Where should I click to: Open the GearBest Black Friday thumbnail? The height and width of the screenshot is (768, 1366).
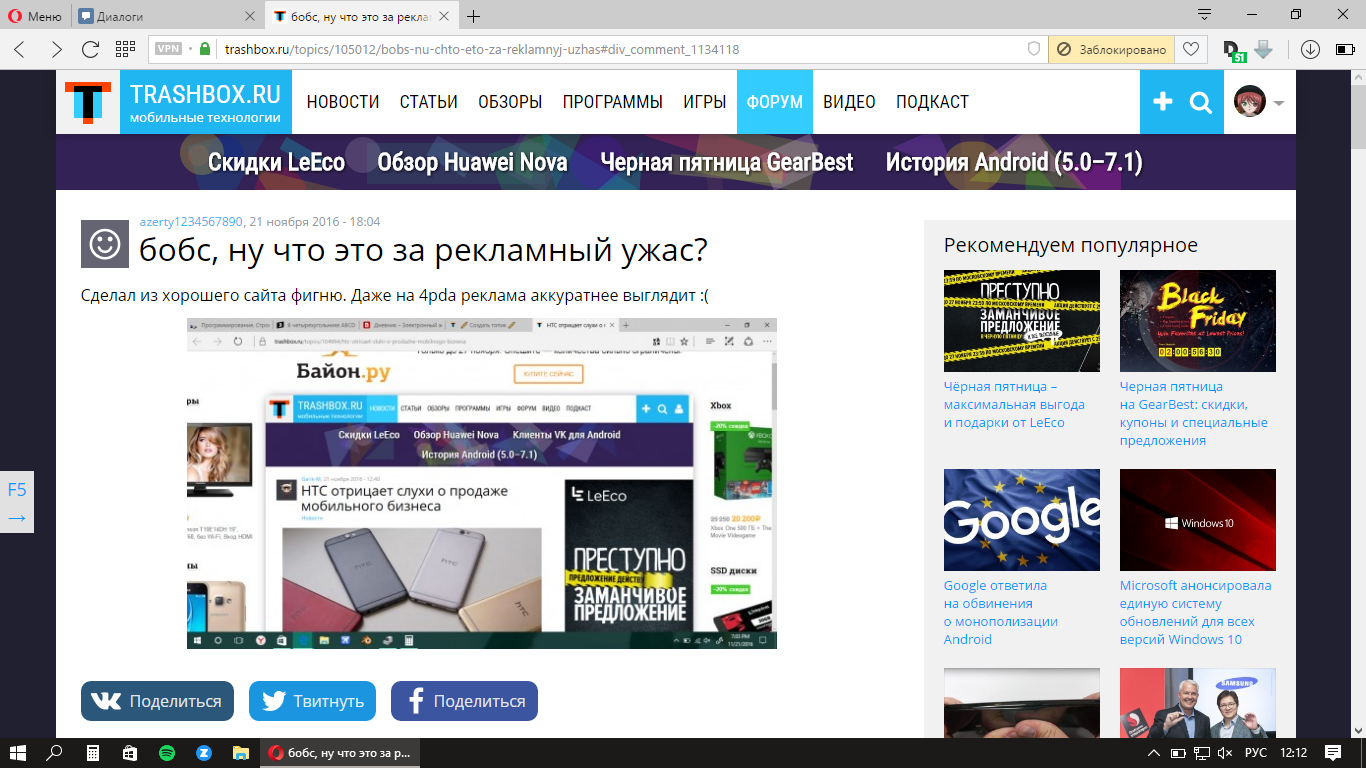point(1198,321)
